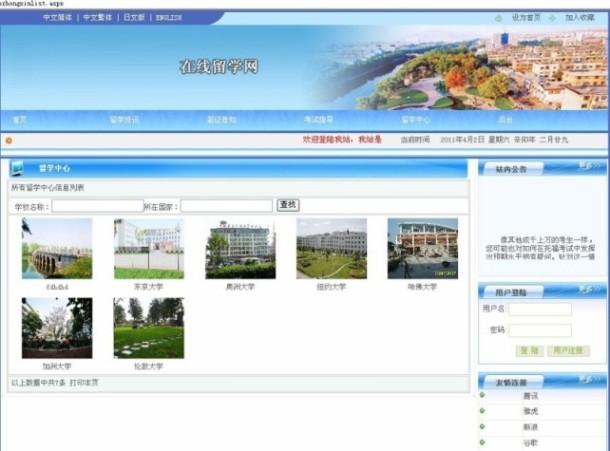610x451 pixels.
Task: Click the 打印本页 print page link
Action: (82, 383)
